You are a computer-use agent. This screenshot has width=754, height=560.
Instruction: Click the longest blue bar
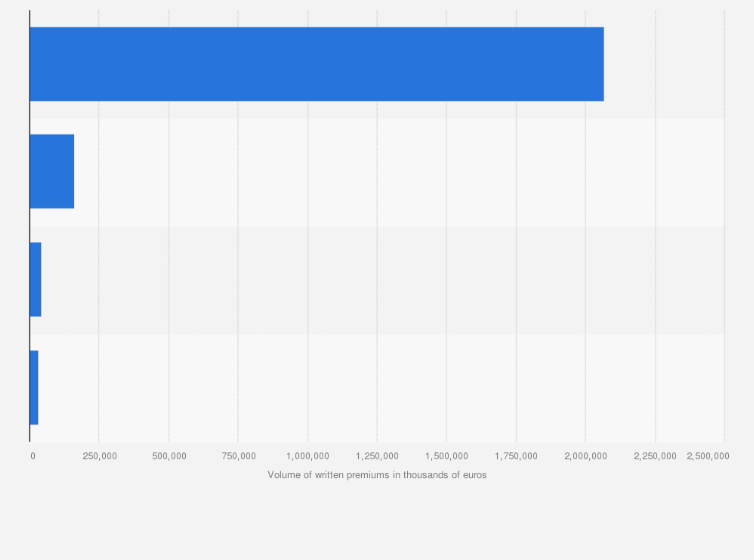[x=316, y=64]
